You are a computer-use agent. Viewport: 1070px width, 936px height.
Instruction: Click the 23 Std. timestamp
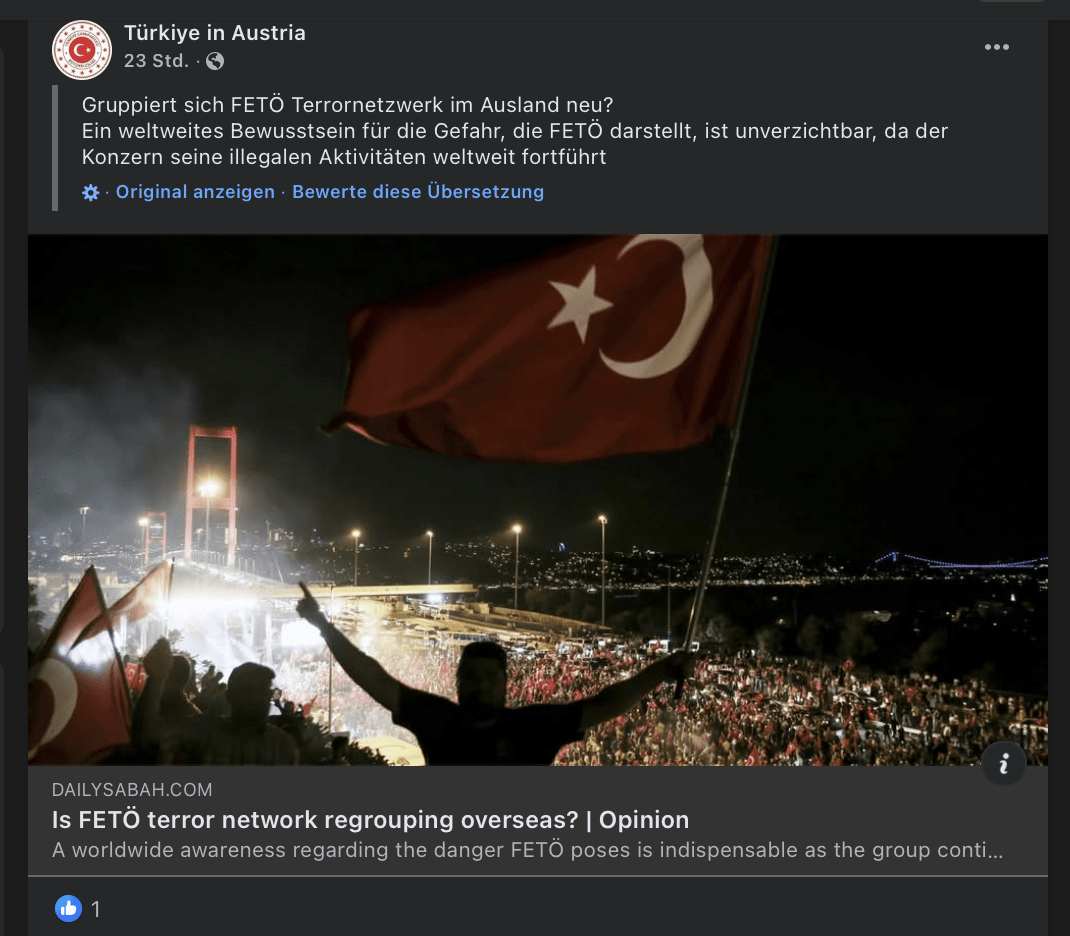pos(156,61)
